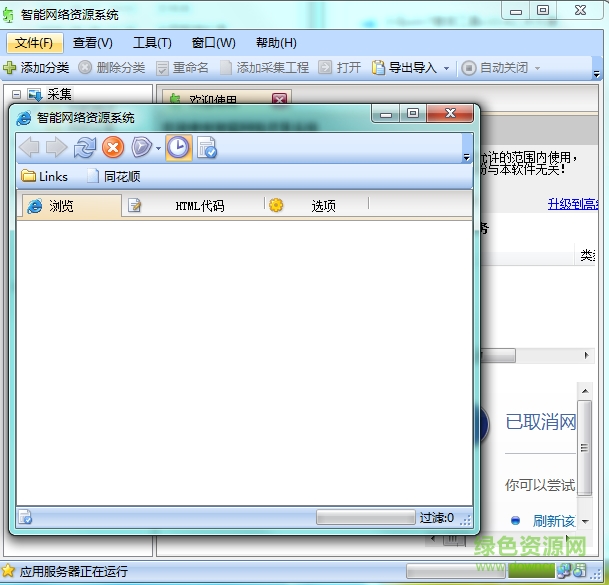609x585 pixels.
Task: Open the Links folder
Action: tap(44, 176)
